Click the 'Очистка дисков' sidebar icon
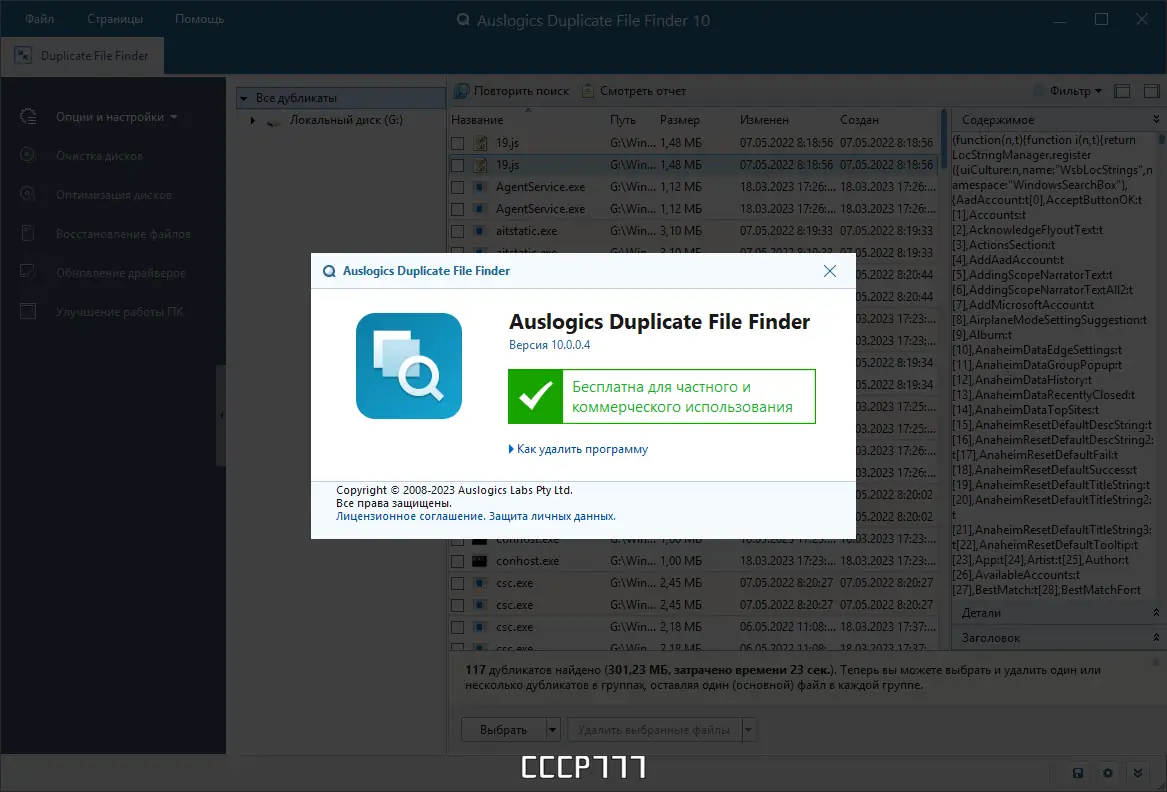Screen dimensions: 1167x792 click(28, 155)
